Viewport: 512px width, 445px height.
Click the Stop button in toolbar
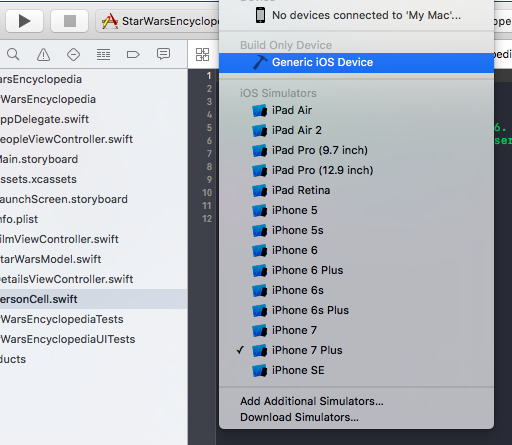[x=70, y=21]
